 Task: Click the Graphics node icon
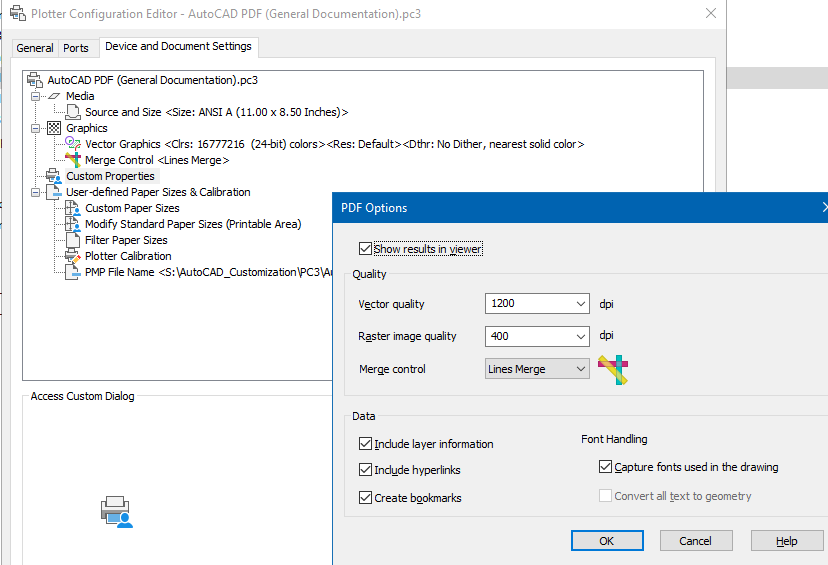coord(54,128)
